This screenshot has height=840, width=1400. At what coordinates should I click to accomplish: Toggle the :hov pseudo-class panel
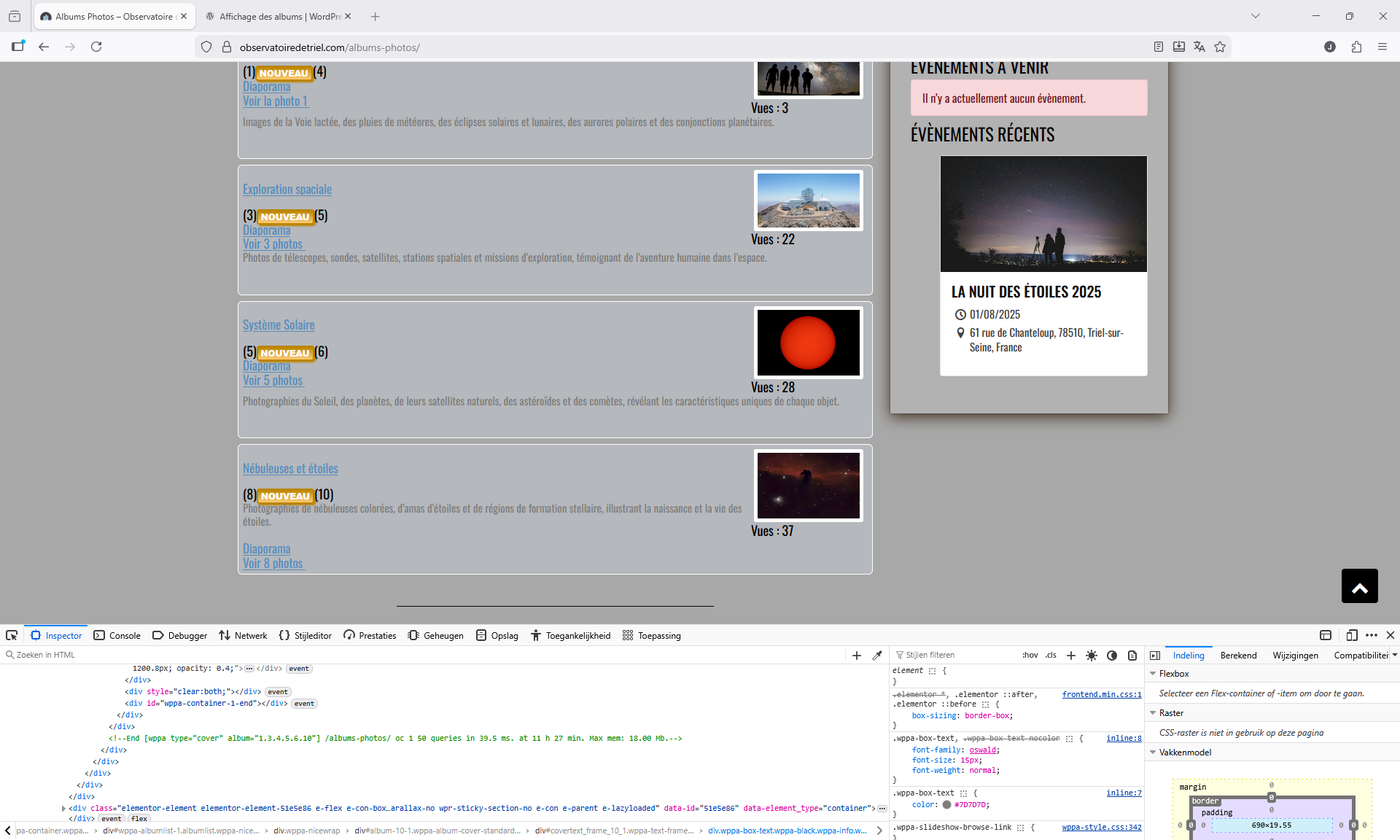1030,655
